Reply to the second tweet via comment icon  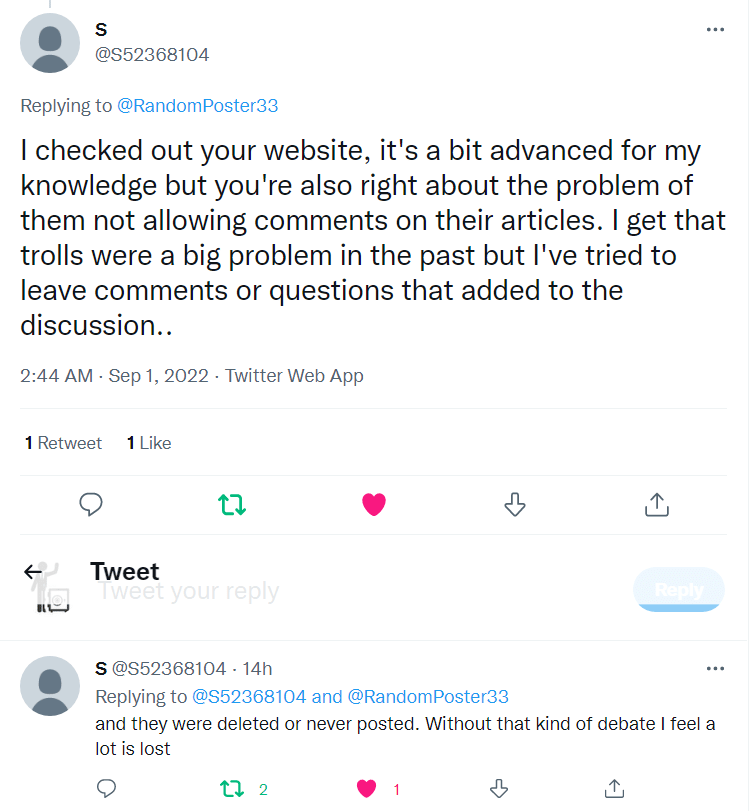107,789
